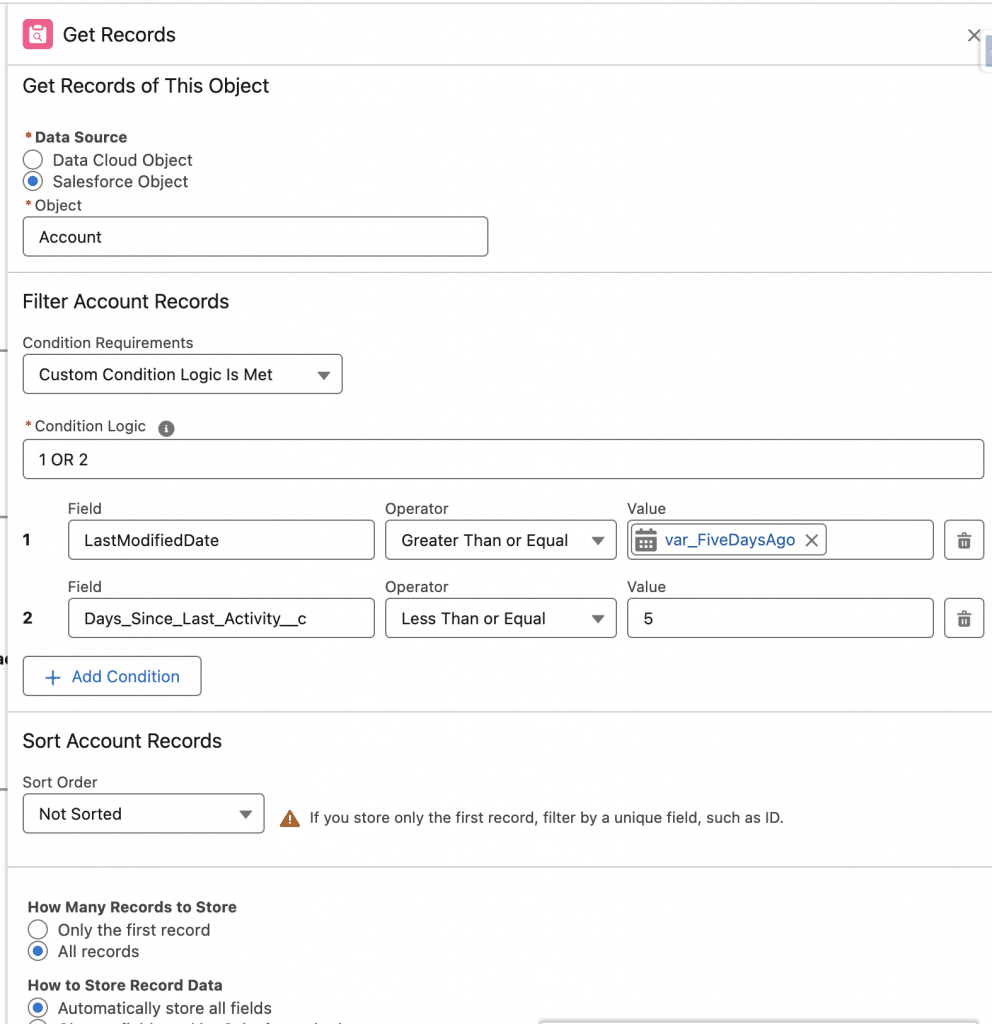Click the Get Records pink header icon
This screenshot has width=992, height=1024.
[38, 35]
